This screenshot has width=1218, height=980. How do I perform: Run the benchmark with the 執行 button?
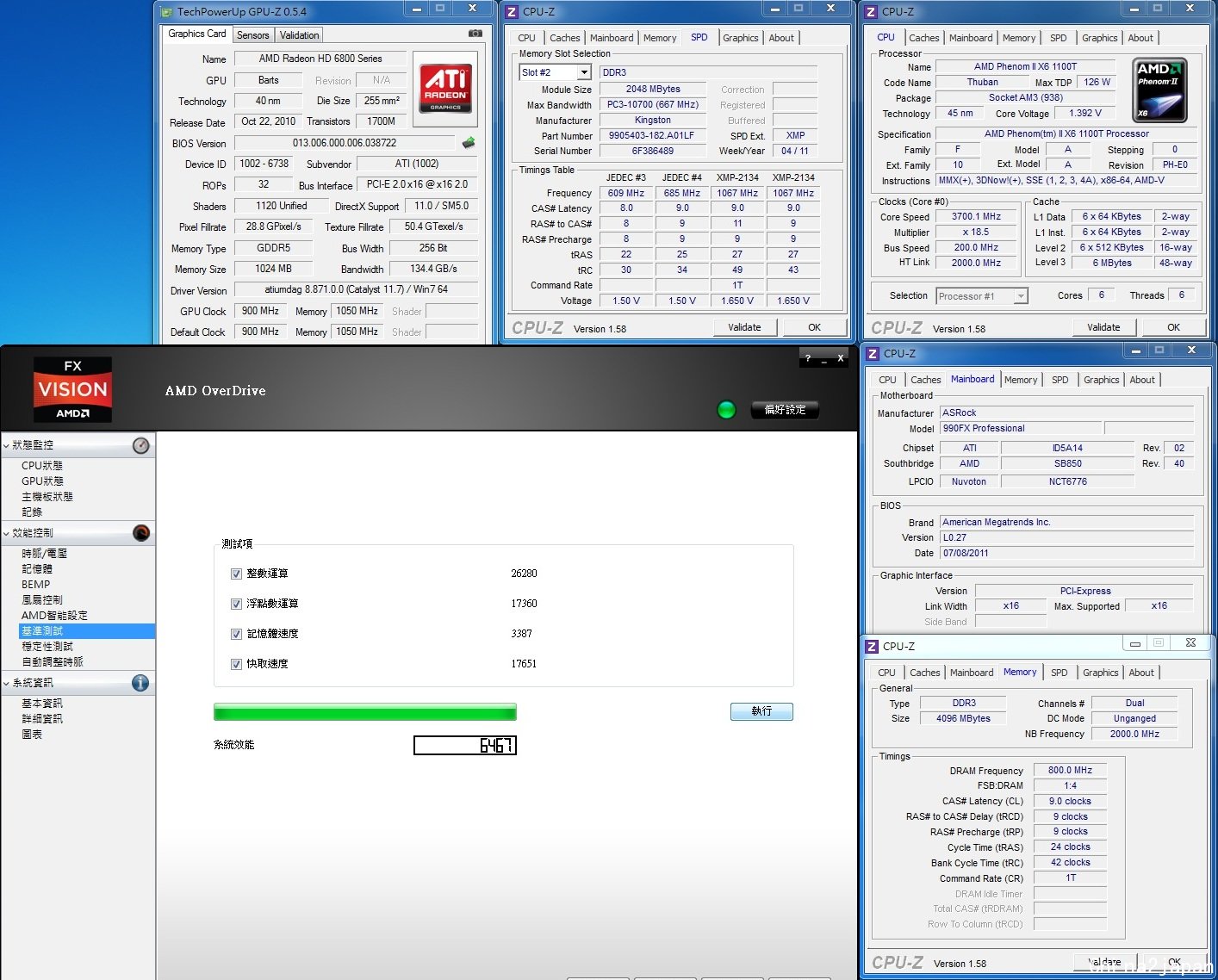click(x=761, y=711)
